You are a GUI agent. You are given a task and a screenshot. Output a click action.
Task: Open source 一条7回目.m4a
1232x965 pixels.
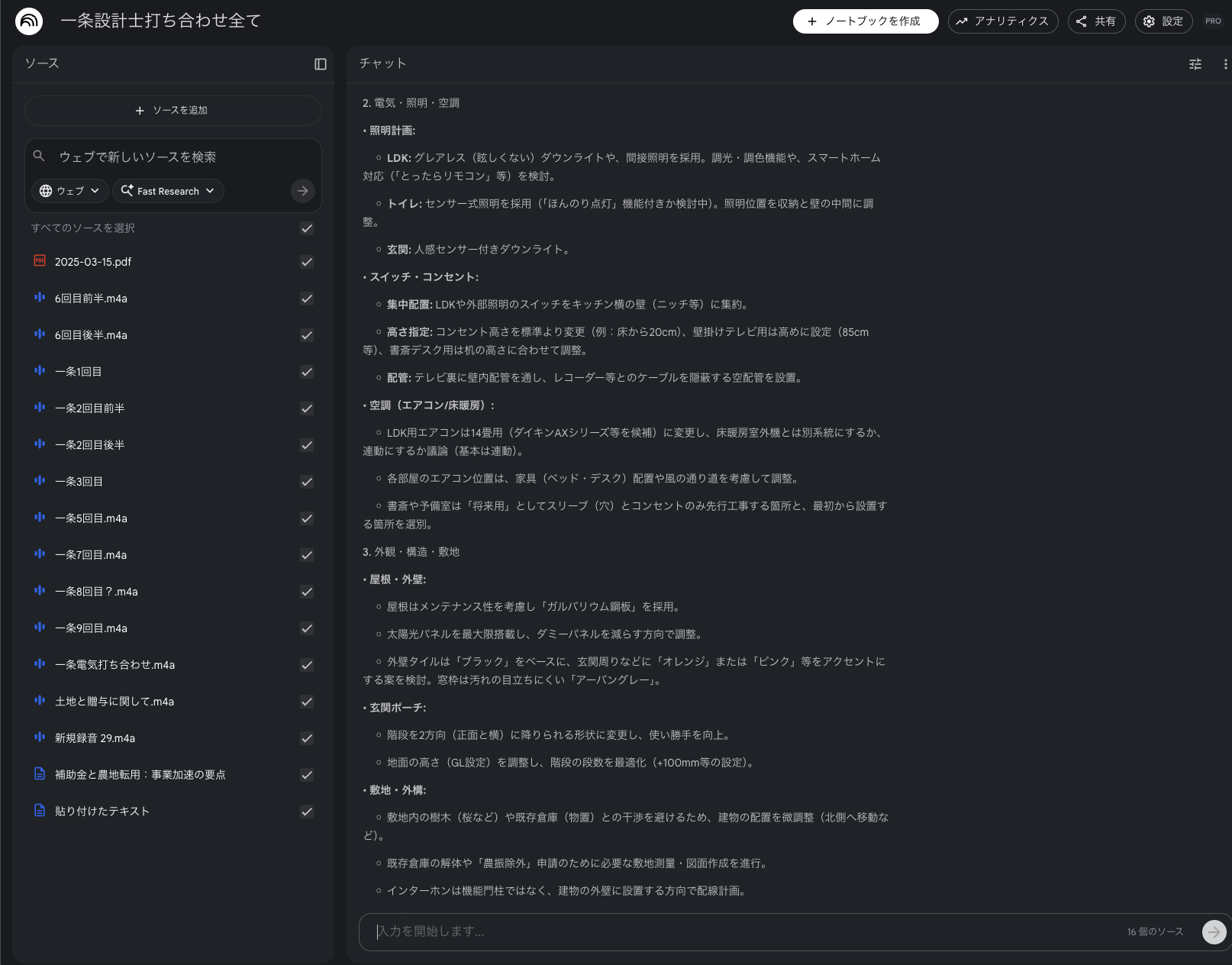coord(91,555)
